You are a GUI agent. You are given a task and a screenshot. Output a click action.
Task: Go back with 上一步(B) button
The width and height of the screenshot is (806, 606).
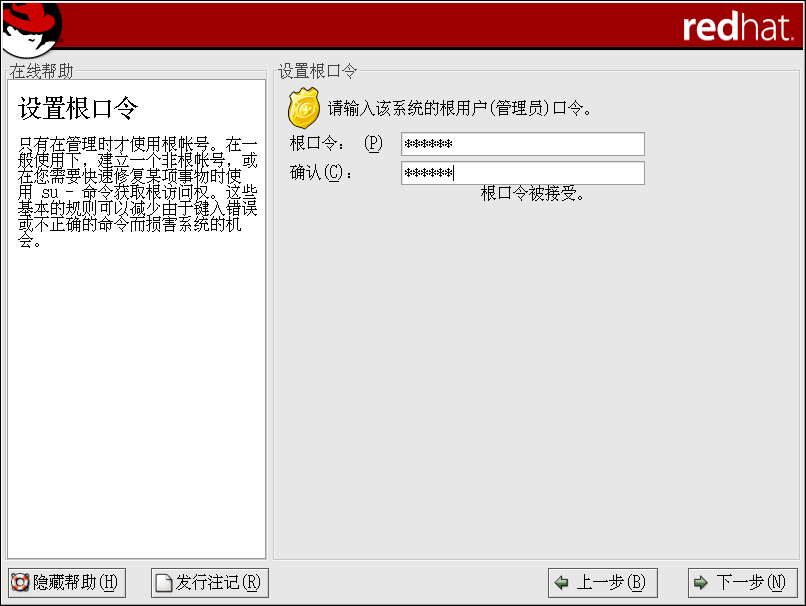pyautogui.click(x=602, y=582)
